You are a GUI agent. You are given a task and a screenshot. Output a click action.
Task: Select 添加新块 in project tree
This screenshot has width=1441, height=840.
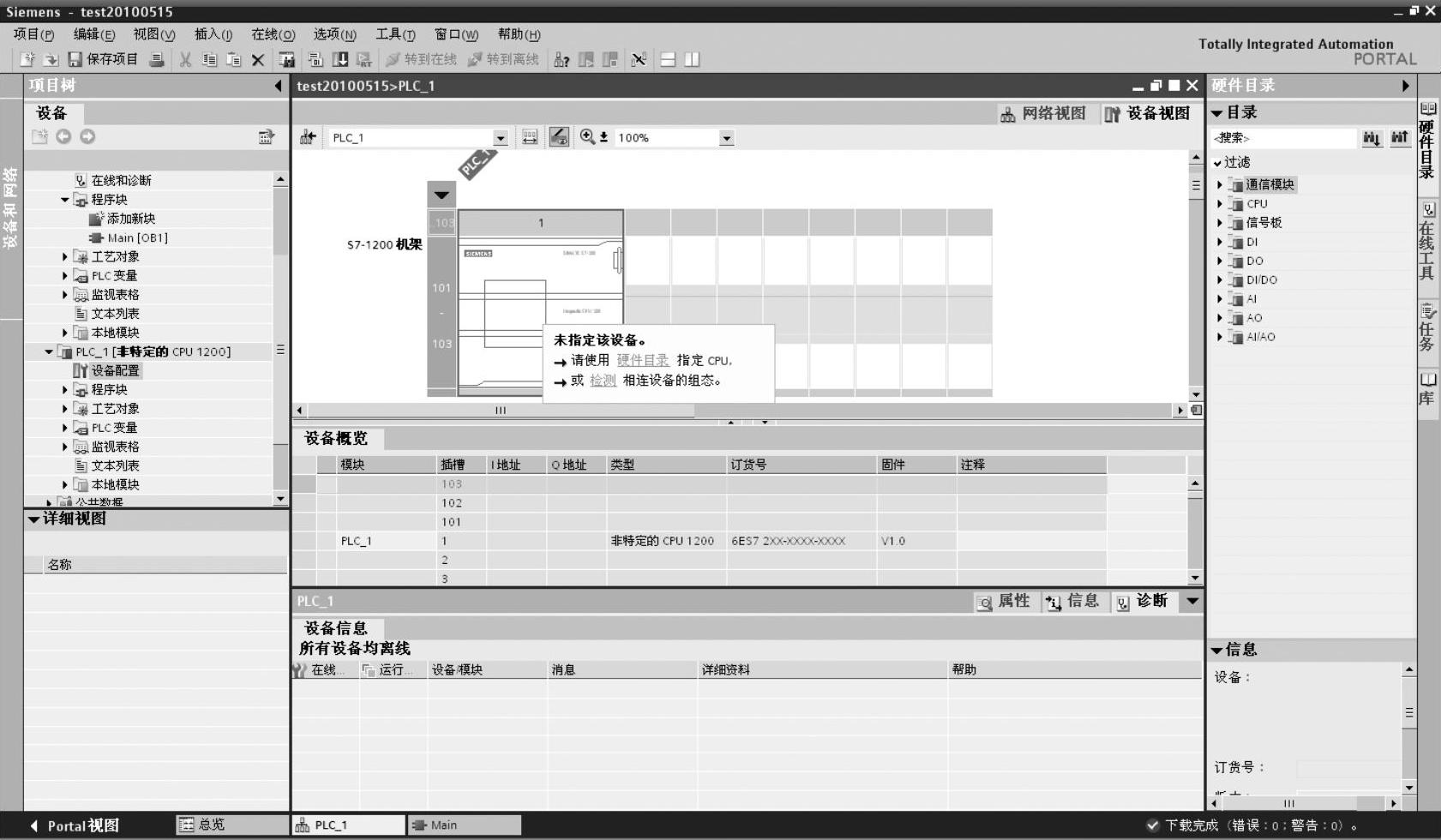click(x=130, y=219)
